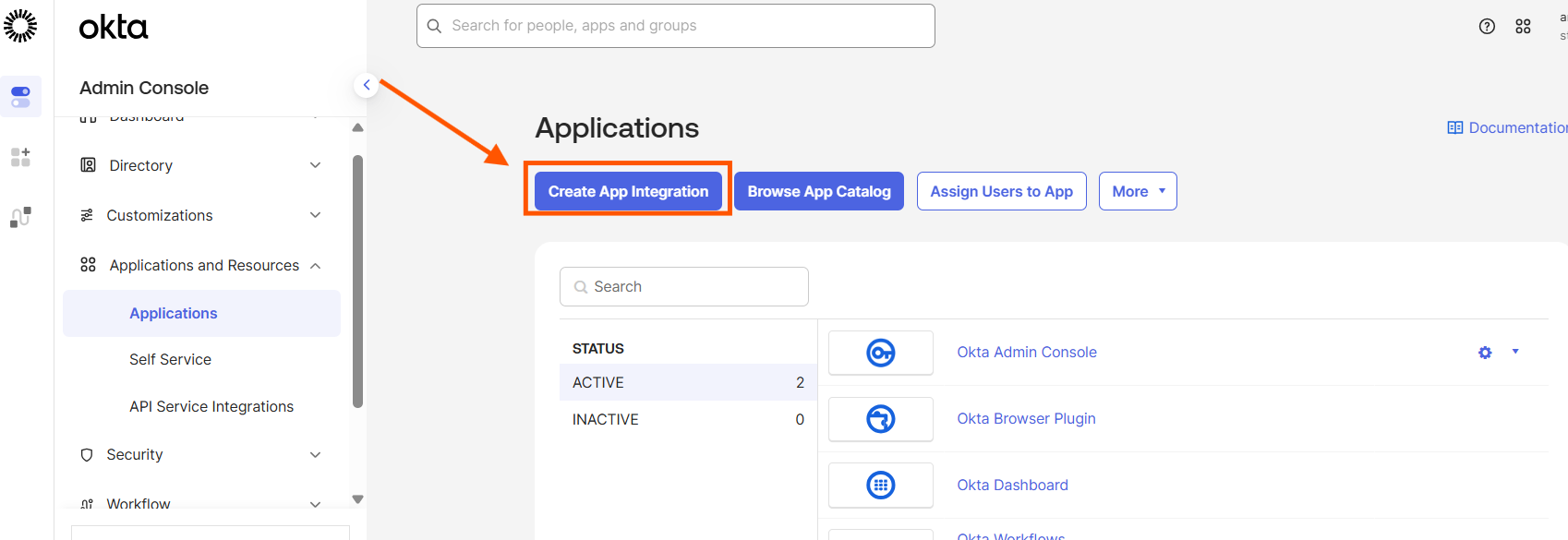The image size is (1568, 540).
Task: Expand the Directory menu chevron
Action: point(315,165)
